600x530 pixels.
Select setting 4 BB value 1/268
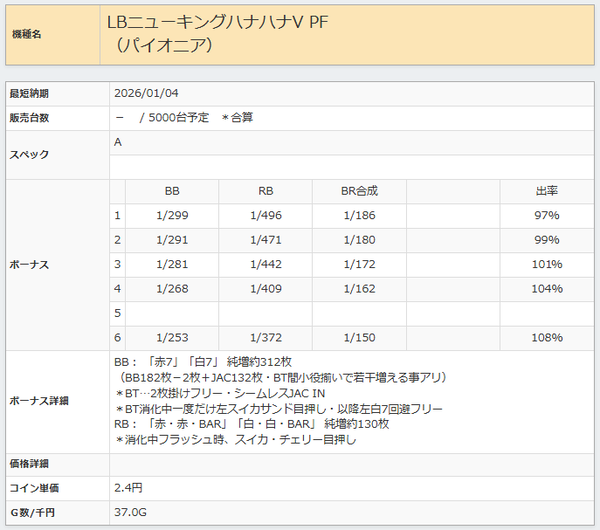(x=172, y=289)
